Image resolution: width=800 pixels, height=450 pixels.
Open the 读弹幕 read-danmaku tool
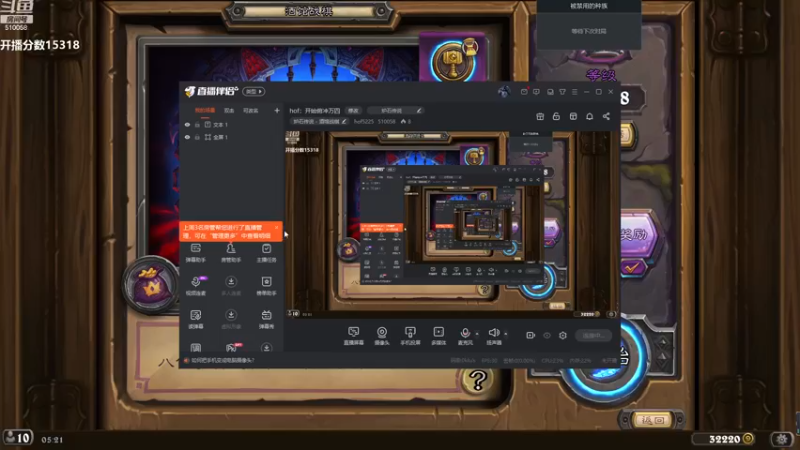(x=195, y=319)
